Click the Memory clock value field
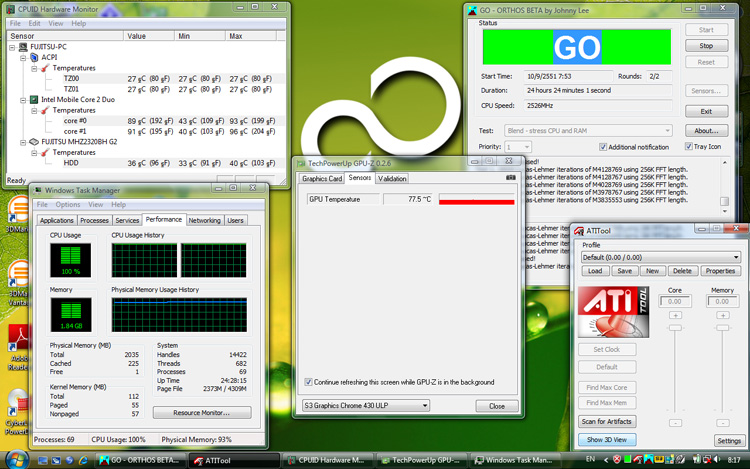Image resolution: width=750 pixels, height=469 pixels. [722, 301]
